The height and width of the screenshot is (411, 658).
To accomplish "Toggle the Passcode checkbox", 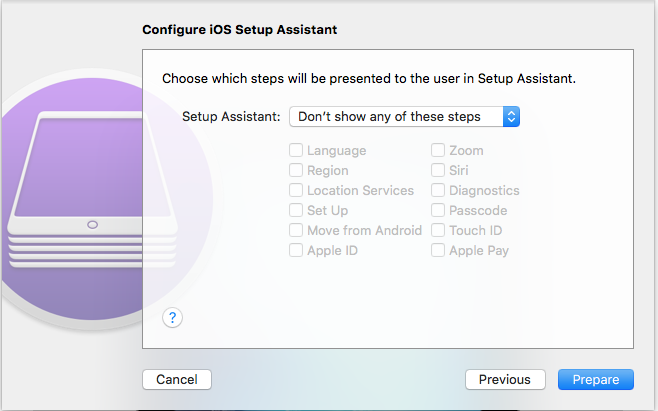I will (x=438, y=210).
